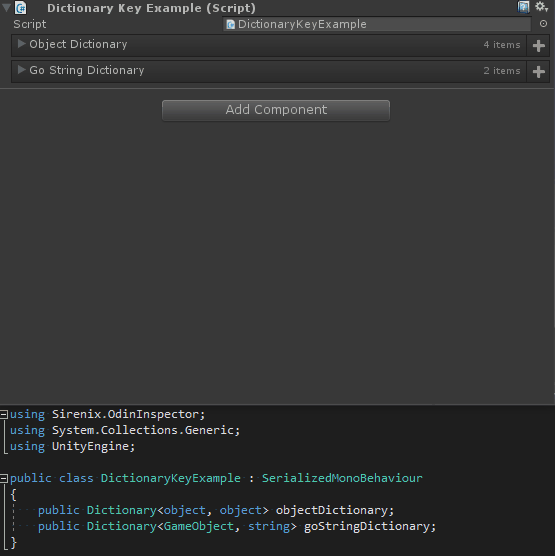The image size is (555, 556).
Task: Expand the Go String Dictionary foldout
Action: 21,70
